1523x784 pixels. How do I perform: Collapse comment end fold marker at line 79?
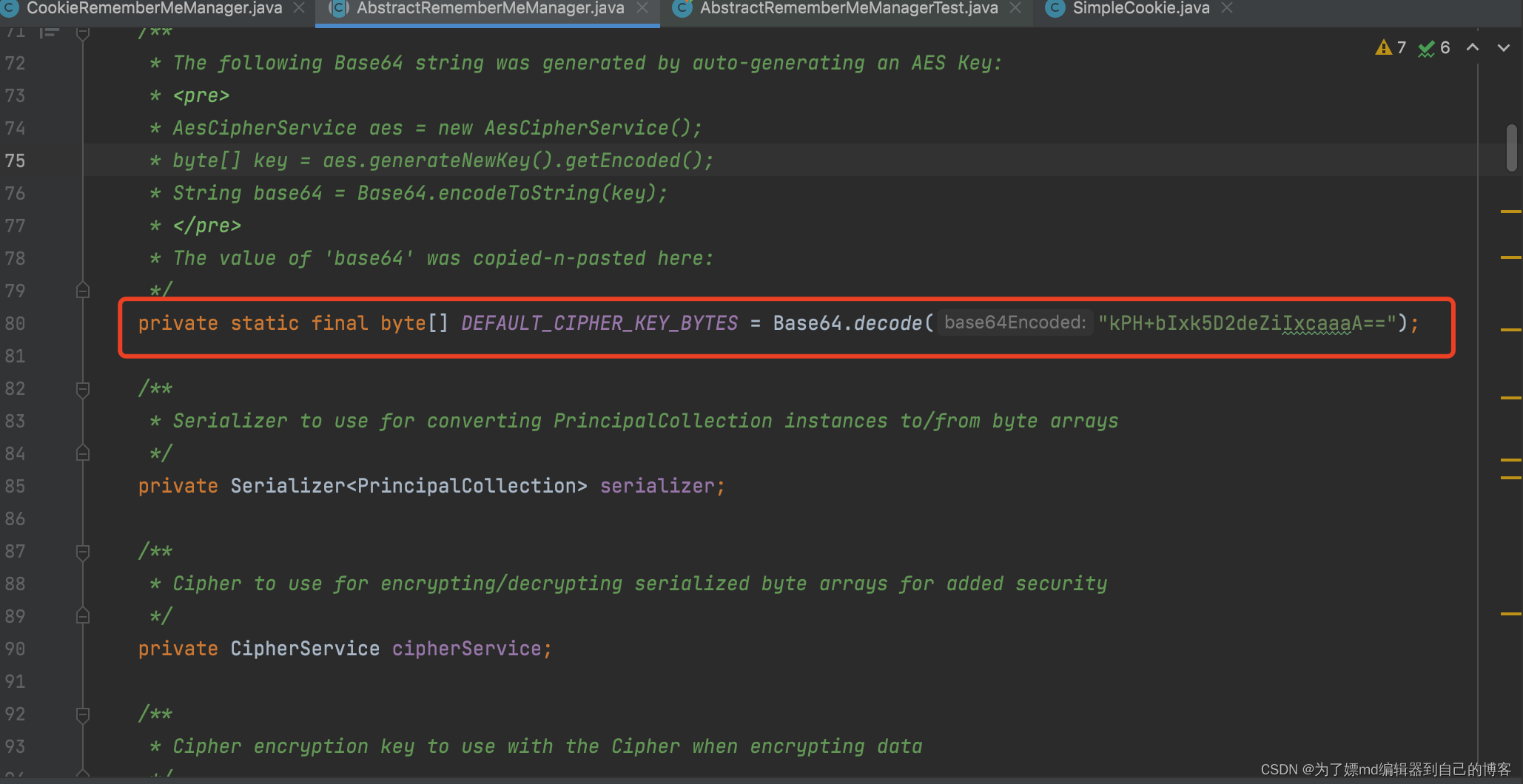(83, 291)
